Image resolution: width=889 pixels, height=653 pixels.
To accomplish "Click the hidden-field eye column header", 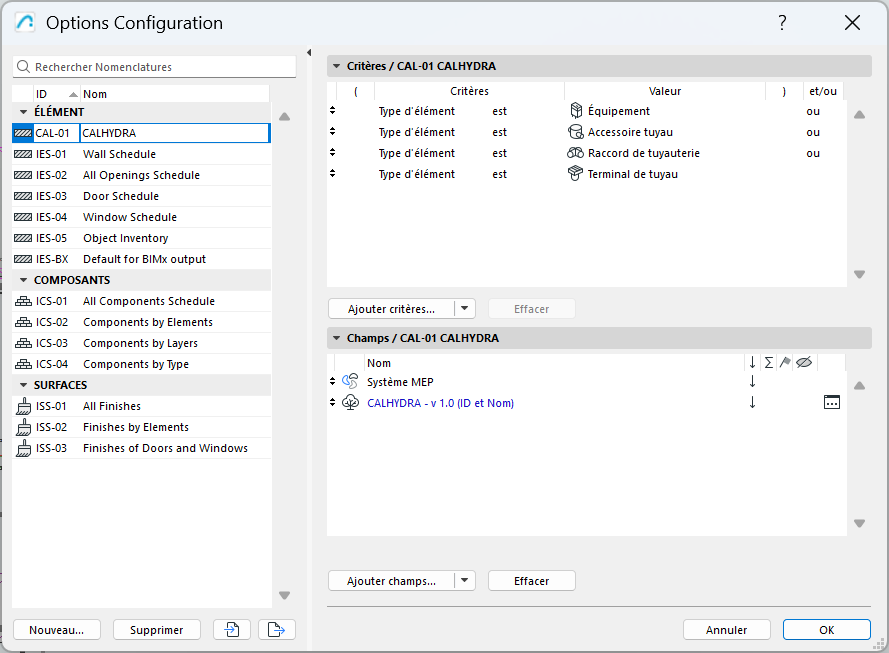I will point(803,362).
